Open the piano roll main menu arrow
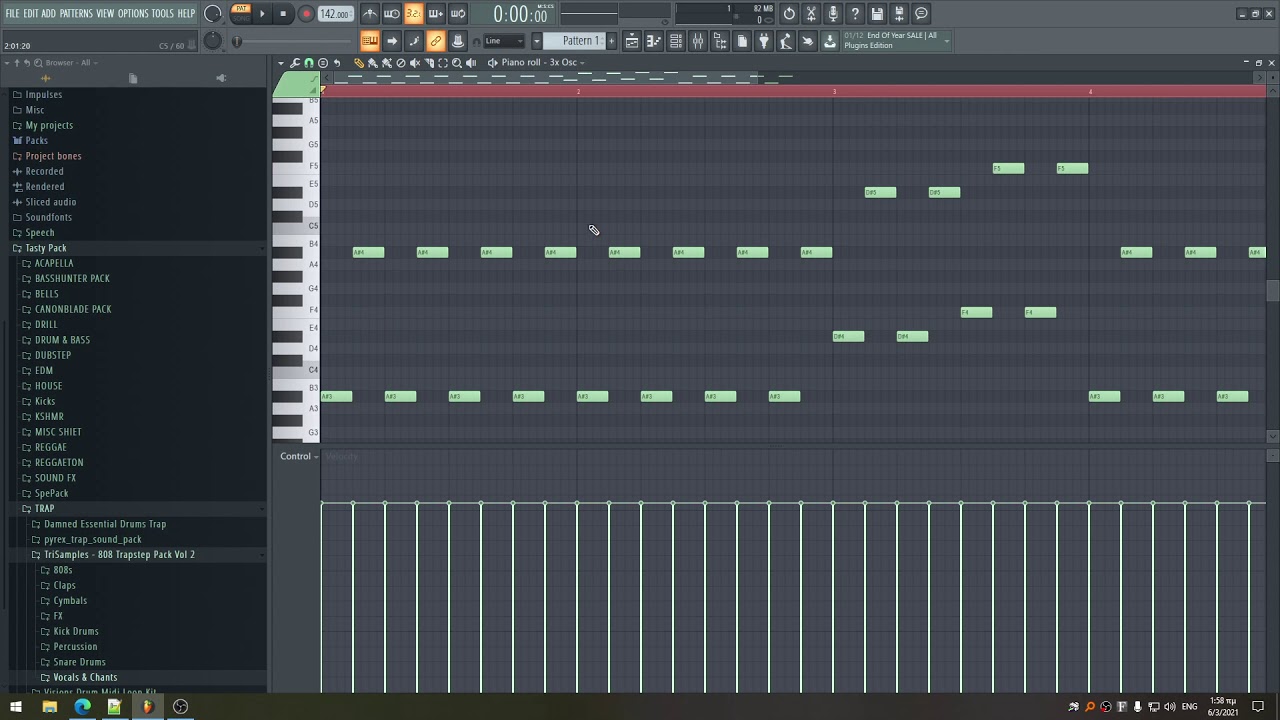 click(x=281, y=63)
